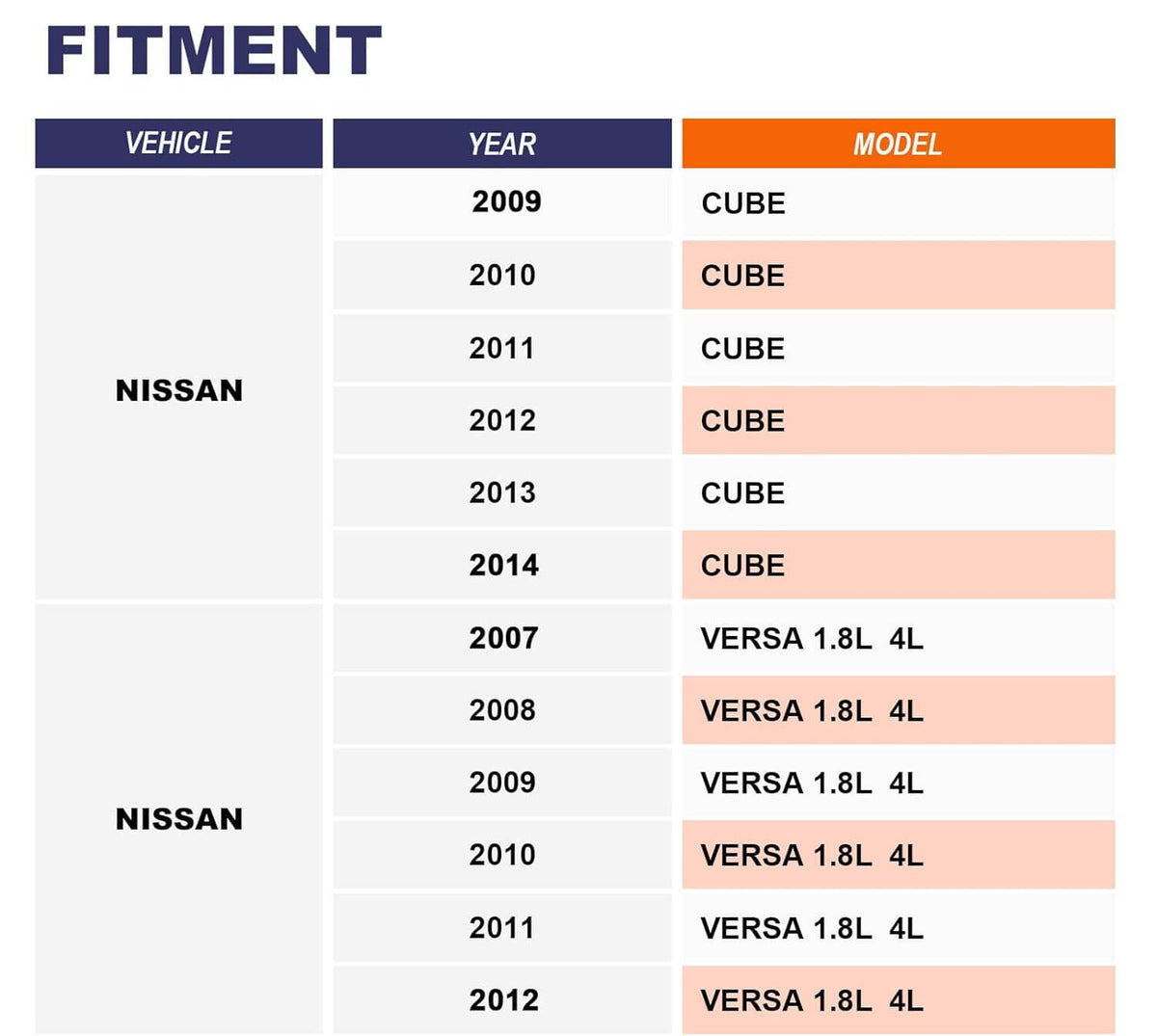Select the 2007 year cell

[x=501, y=637]
